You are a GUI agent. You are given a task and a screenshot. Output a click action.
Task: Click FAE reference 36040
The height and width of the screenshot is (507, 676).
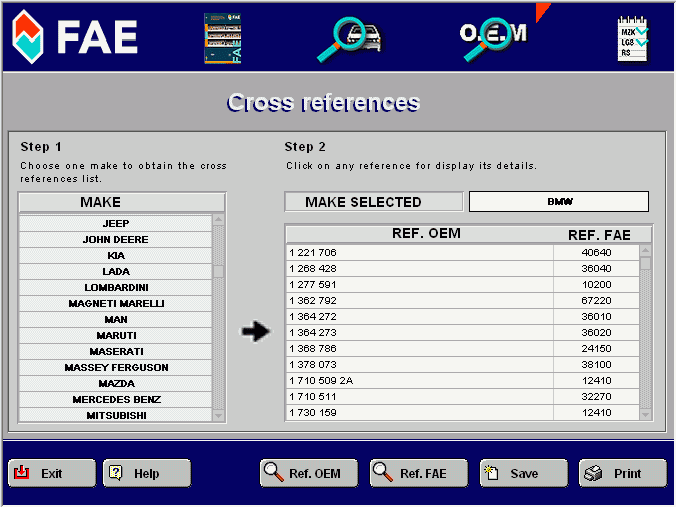(596, 268)
